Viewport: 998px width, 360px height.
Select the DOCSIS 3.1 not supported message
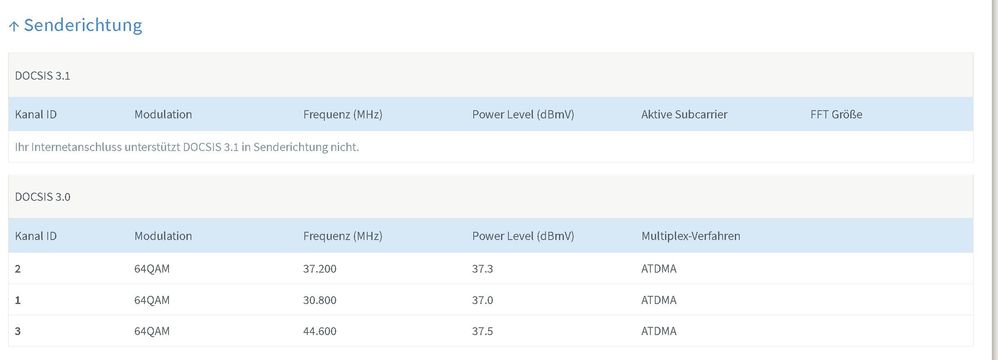[186, 147]
